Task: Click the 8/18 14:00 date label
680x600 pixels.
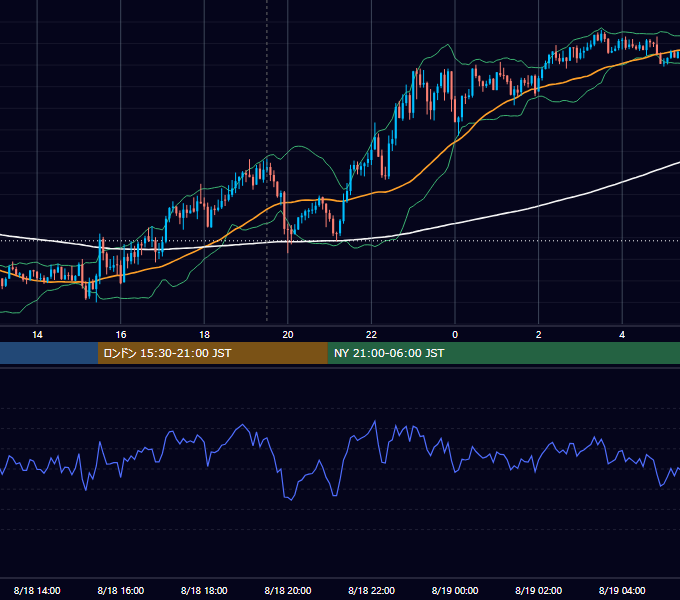Action: click(37, 590)
